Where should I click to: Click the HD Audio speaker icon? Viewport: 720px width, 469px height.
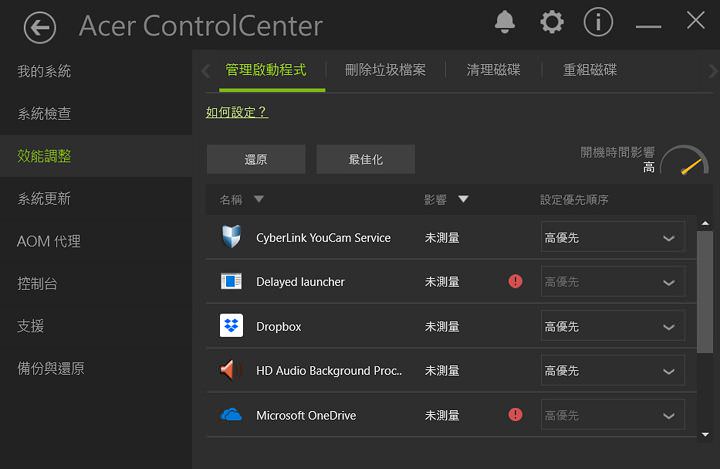[x=231, y=371]
